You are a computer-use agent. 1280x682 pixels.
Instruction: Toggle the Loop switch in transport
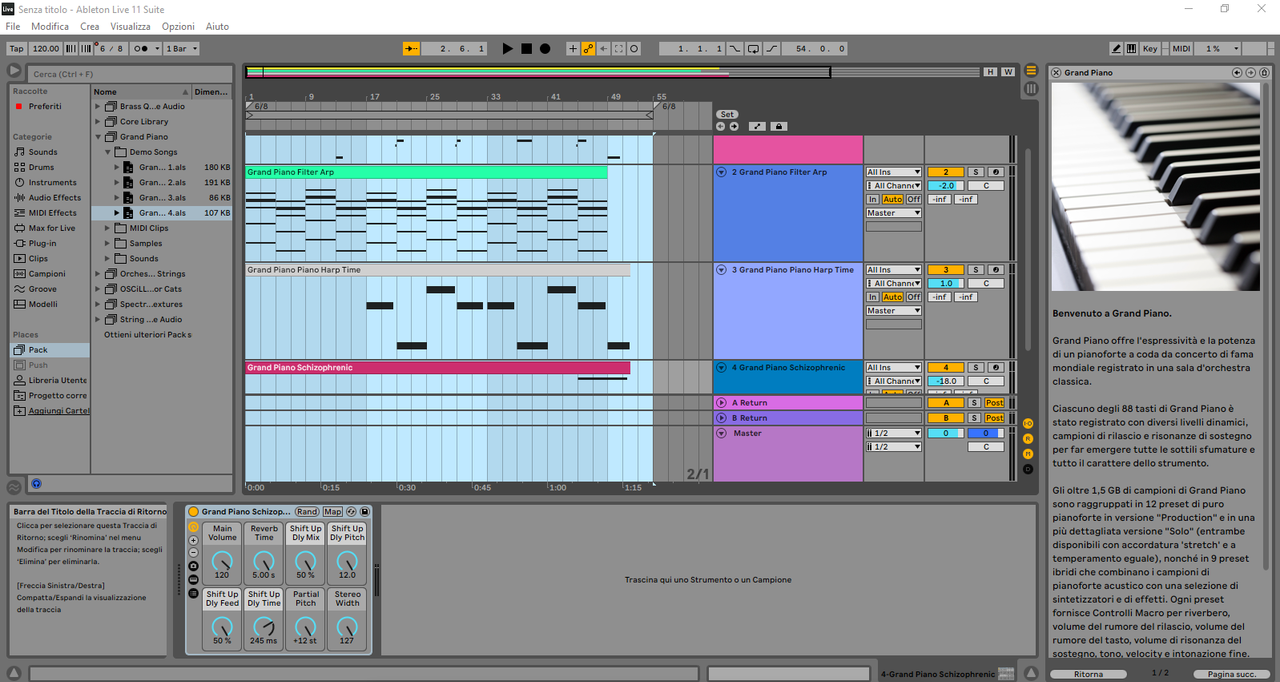pos(753,48)
